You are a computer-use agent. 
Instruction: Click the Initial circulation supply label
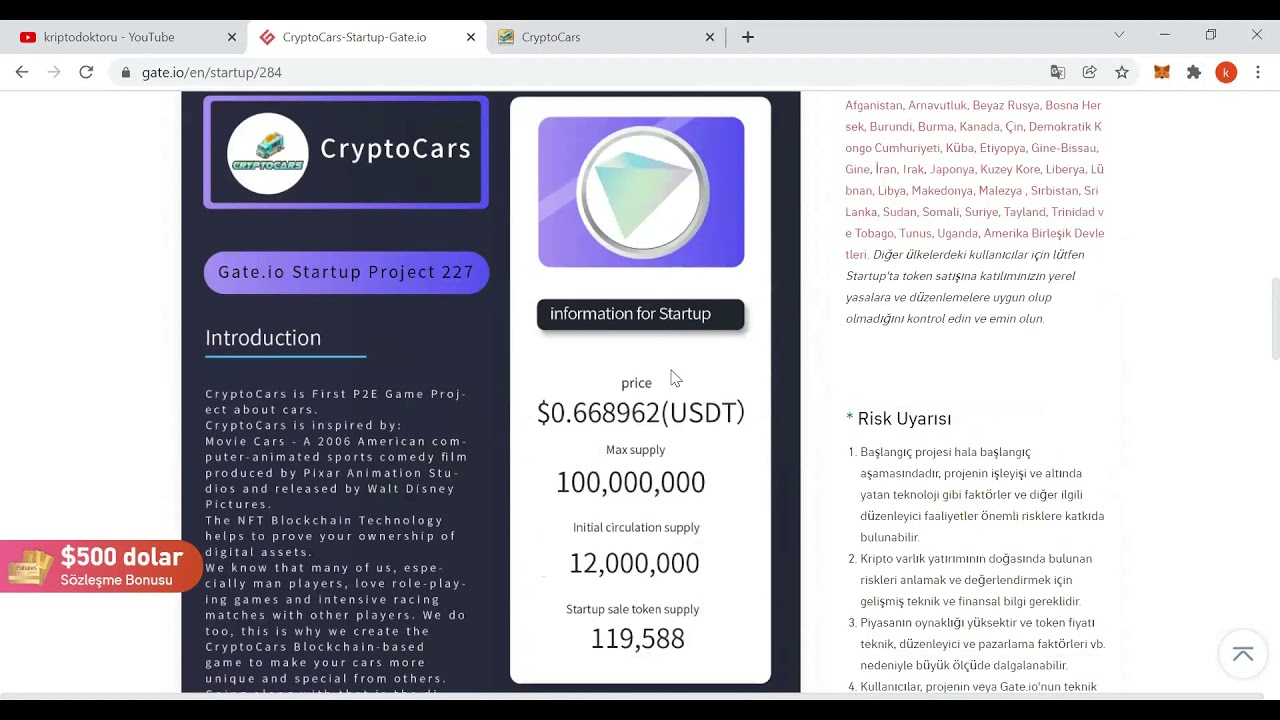[636, 527]
